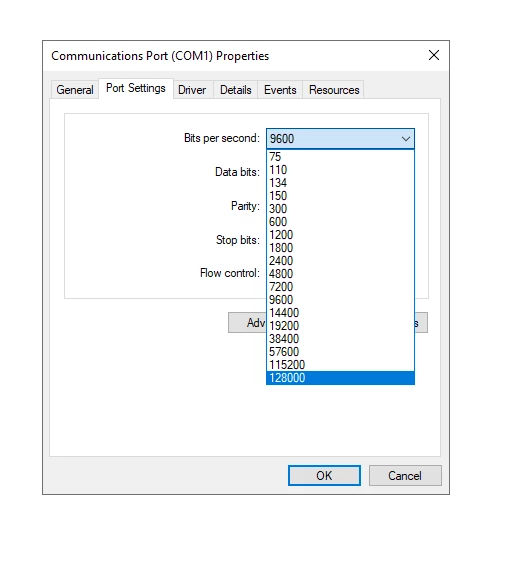Confirm settings with the OK button

click(x=324, y=475)
